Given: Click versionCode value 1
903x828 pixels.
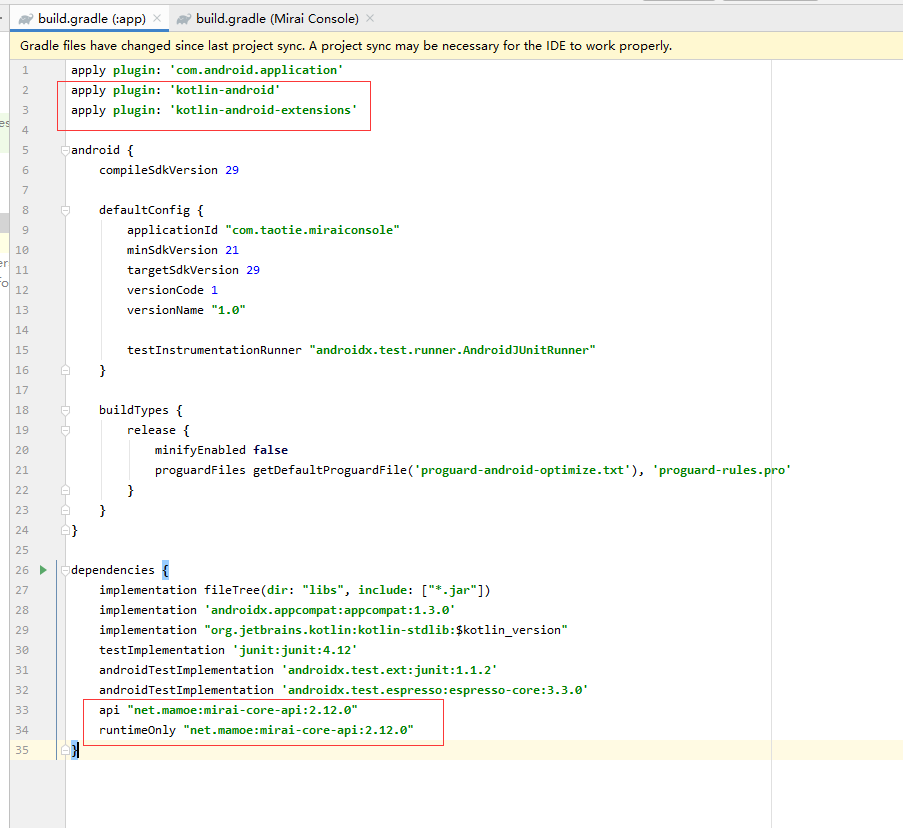Looking at the screenshot, I should tap(214, 290).
